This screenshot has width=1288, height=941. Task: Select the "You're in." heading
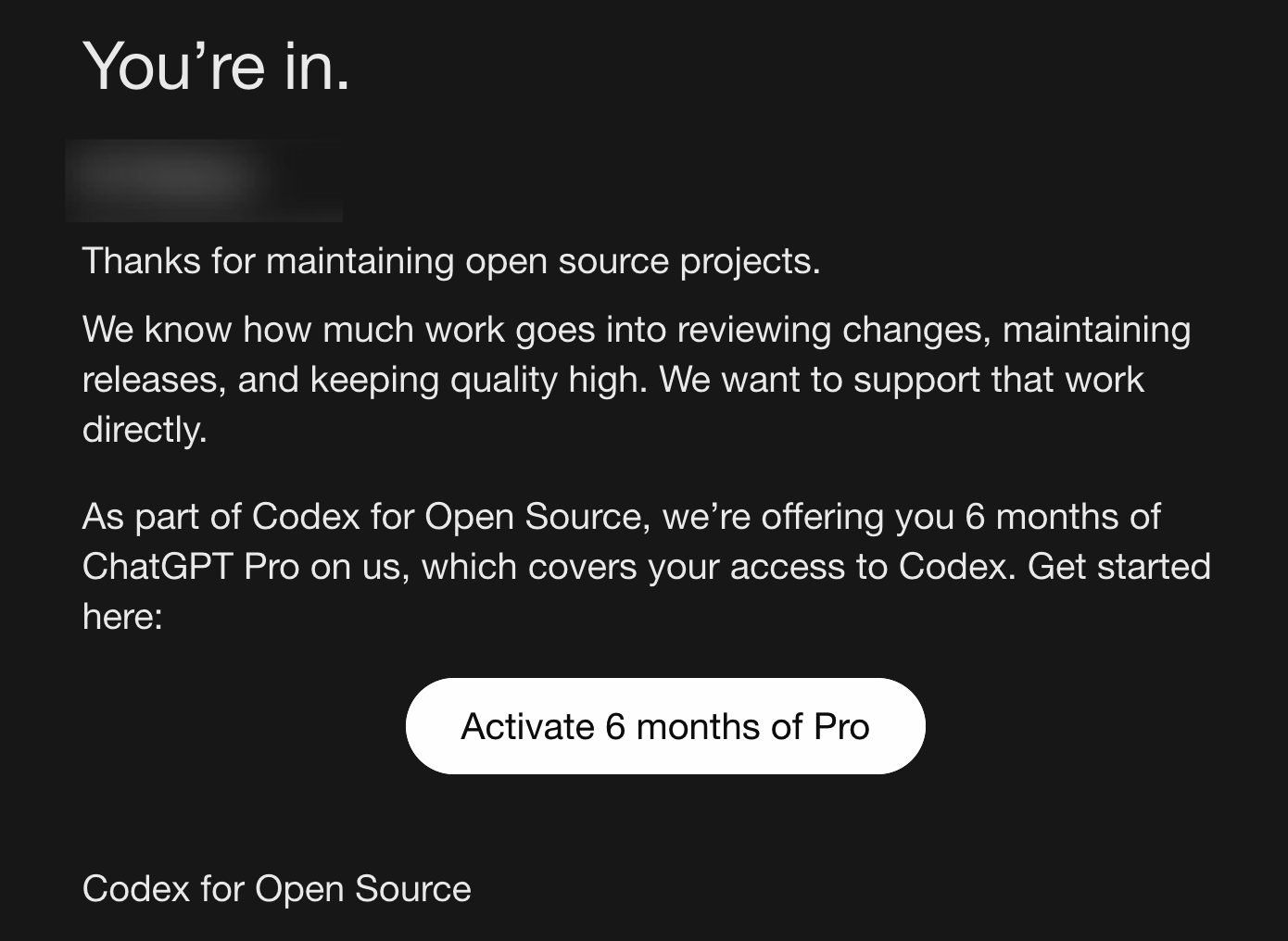pos(217,67)
